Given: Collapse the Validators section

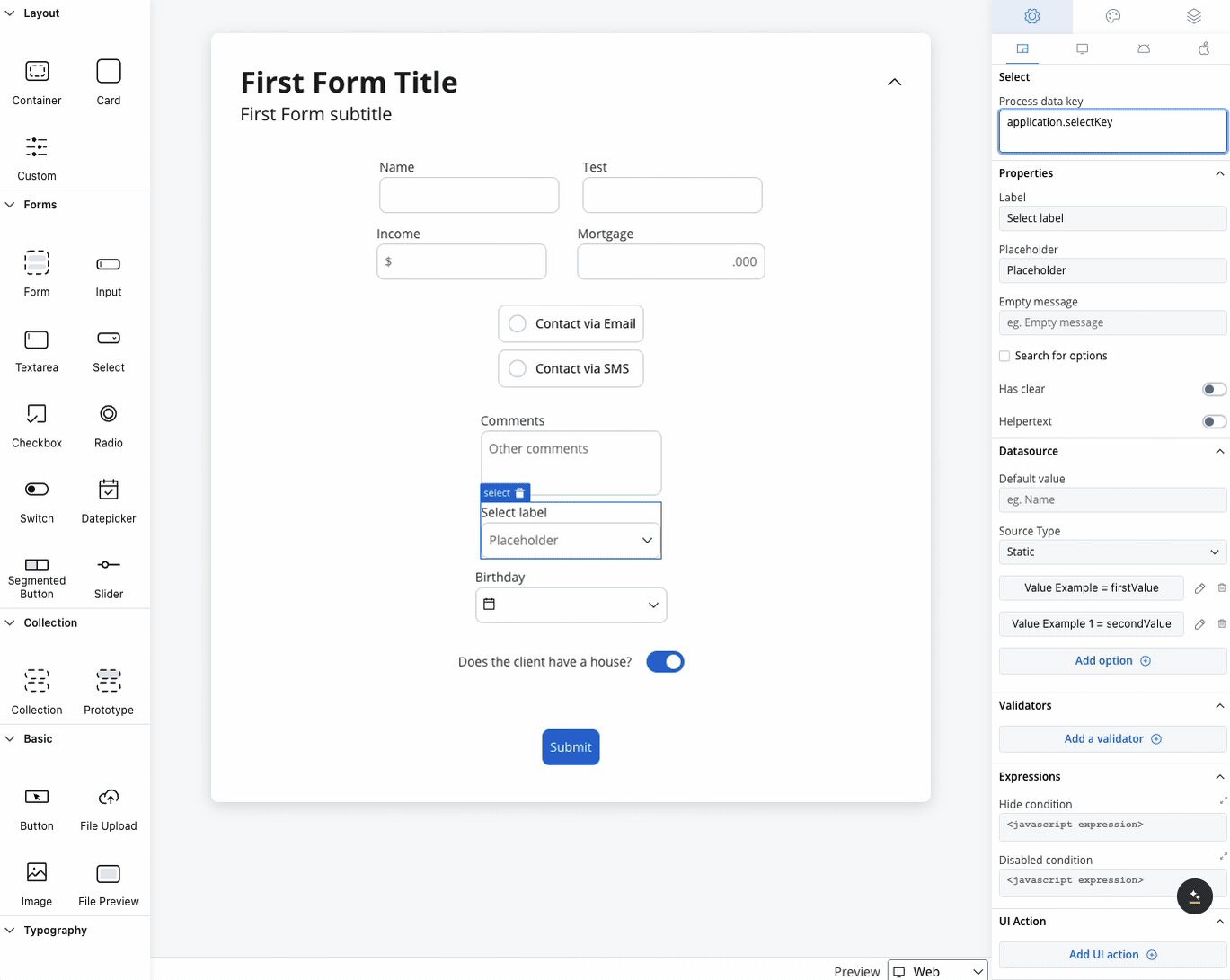Looking at the screenshot, I should [x=1219, y=705].
